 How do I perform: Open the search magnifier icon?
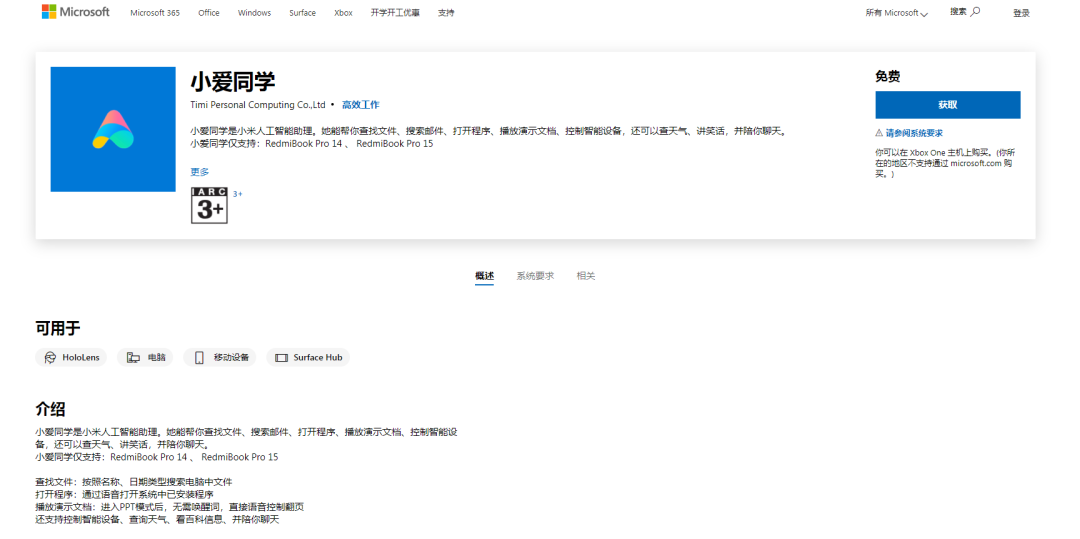pos(975,11)
